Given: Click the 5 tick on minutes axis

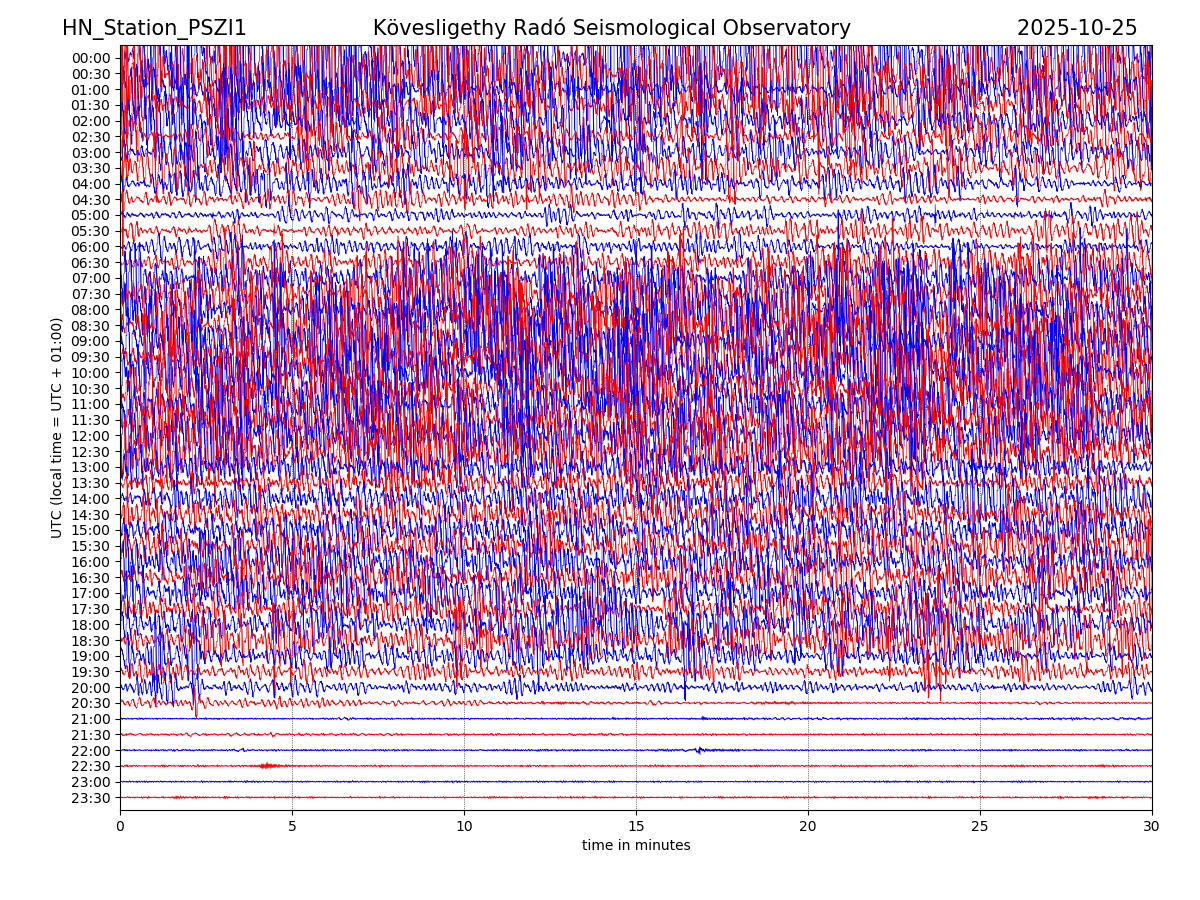Looking at the screenshot, I should [x=292, y=827].
